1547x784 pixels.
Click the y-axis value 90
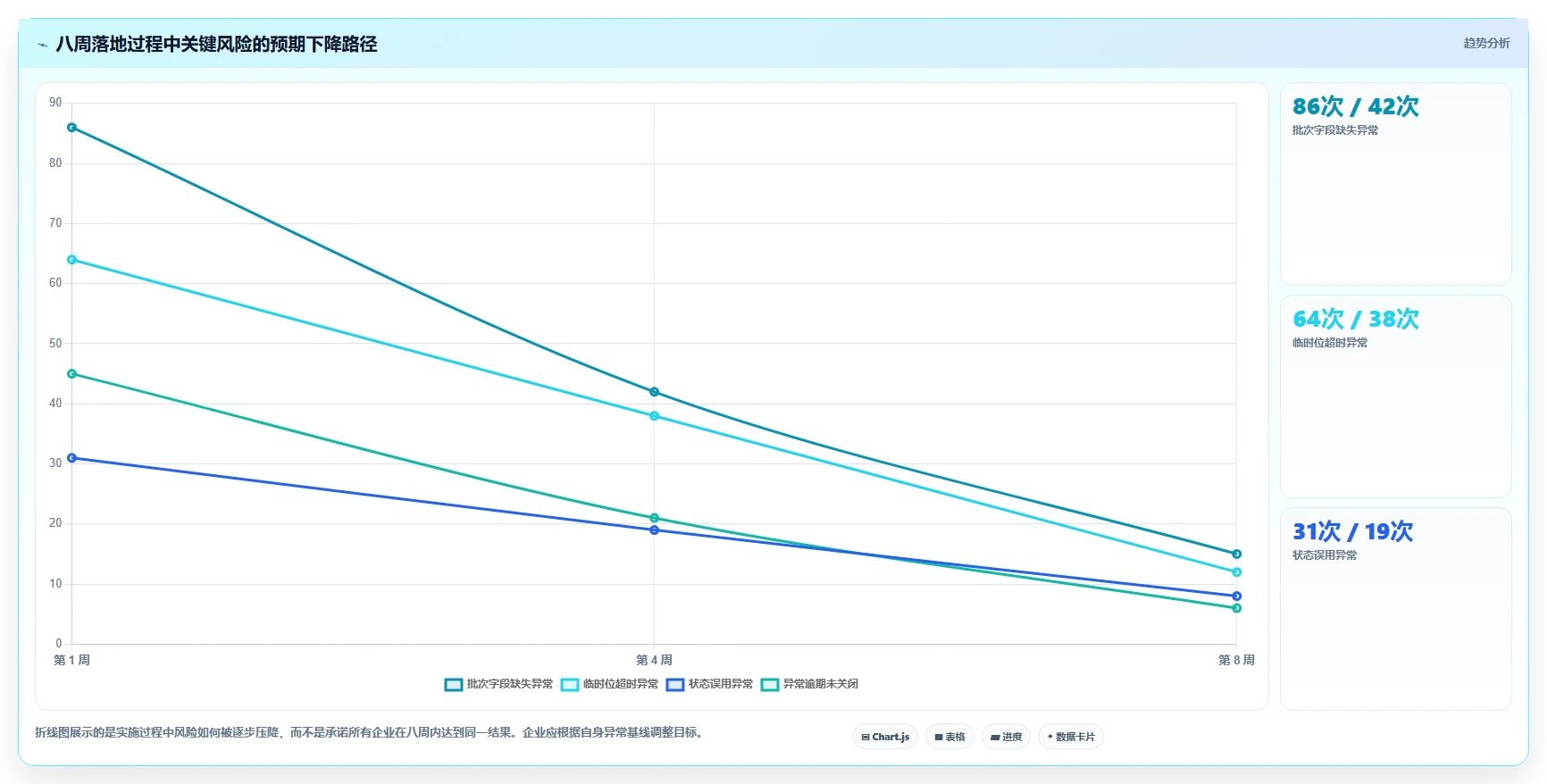click(x=55, y=103)
